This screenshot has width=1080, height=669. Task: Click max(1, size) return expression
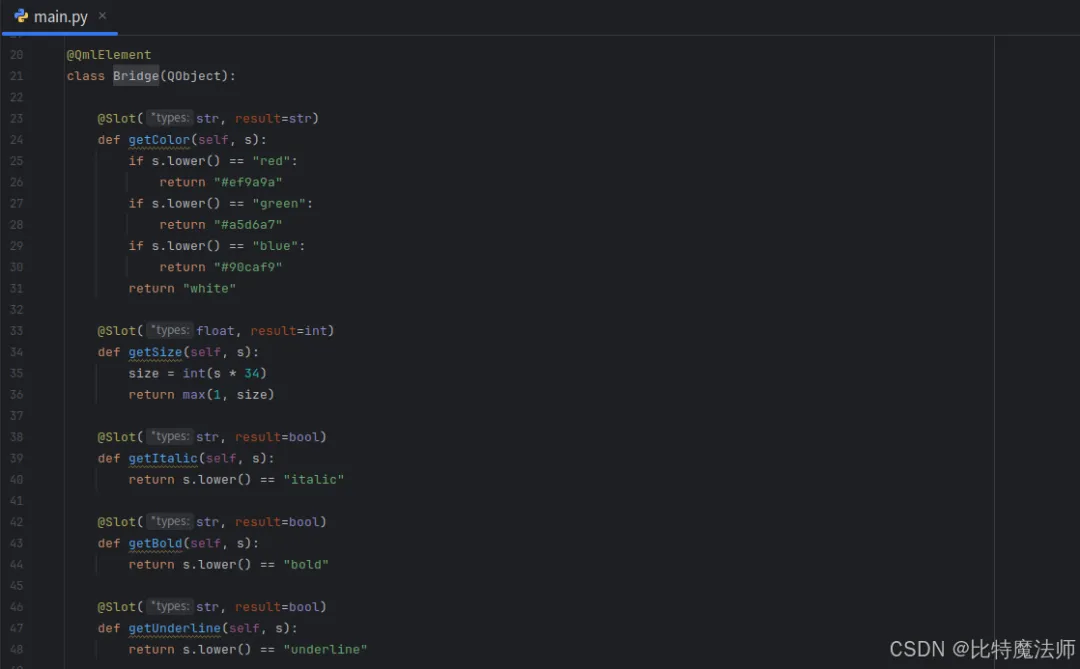click(228, 394)
